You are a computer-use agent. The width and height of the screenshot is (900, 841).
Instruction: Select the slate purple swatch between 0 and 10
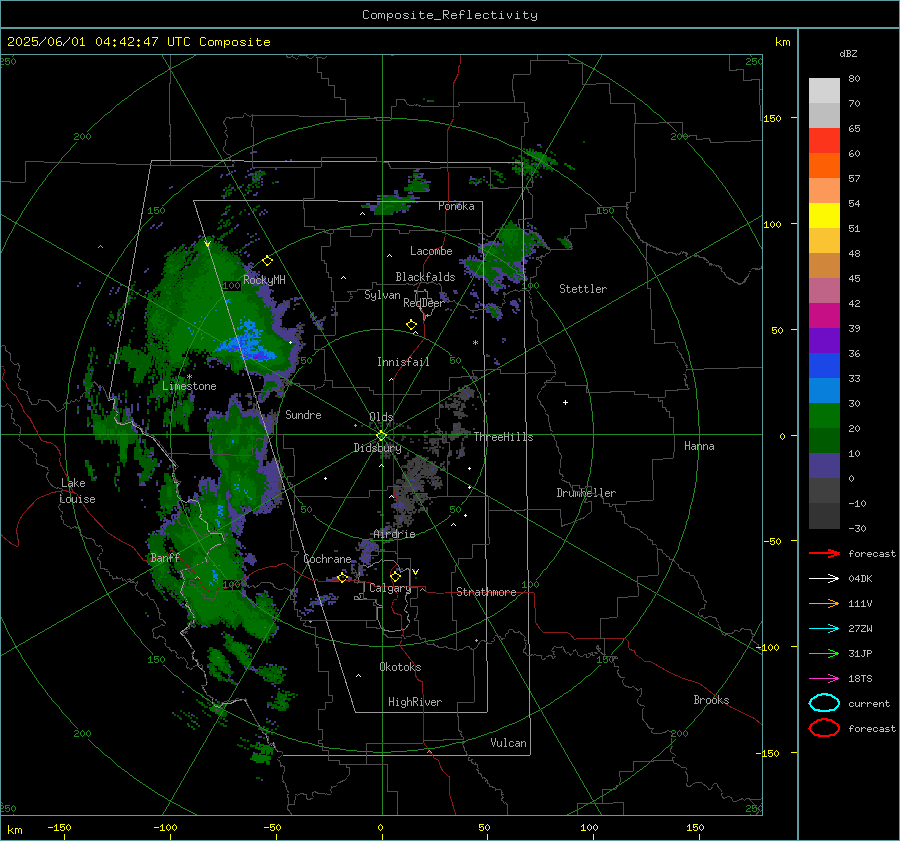click(x=824, y=466)
